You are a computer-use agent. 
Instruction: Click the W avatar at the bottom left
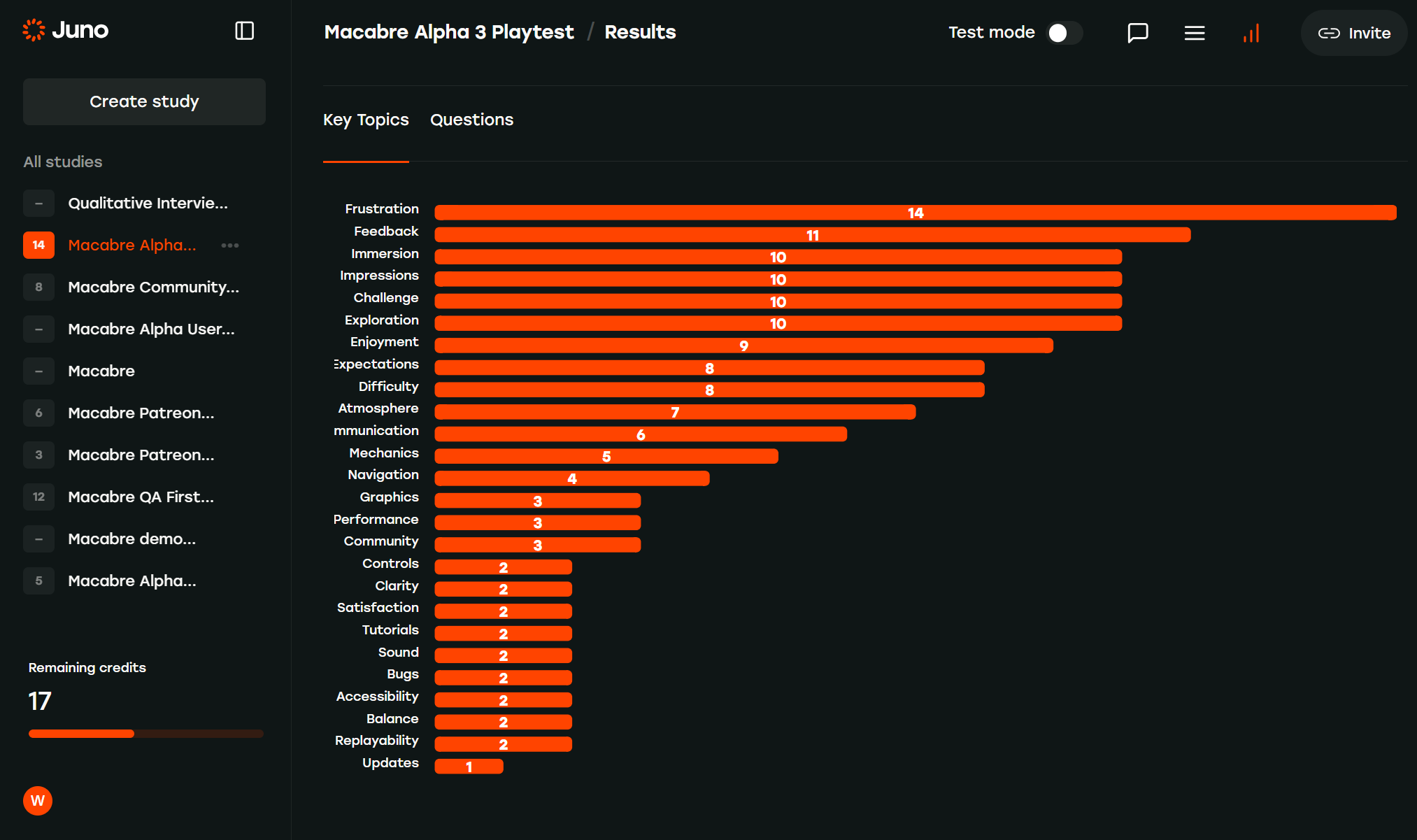pos(38,801)
